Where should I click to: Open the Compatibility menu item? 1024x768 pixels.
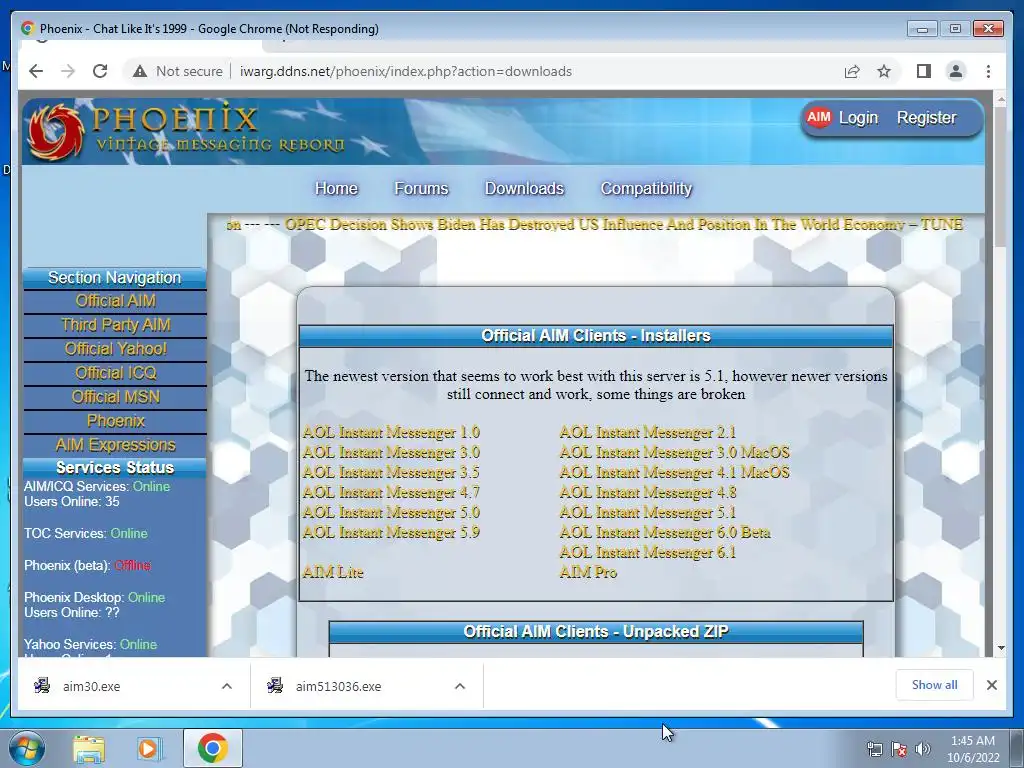click(647, 188)
